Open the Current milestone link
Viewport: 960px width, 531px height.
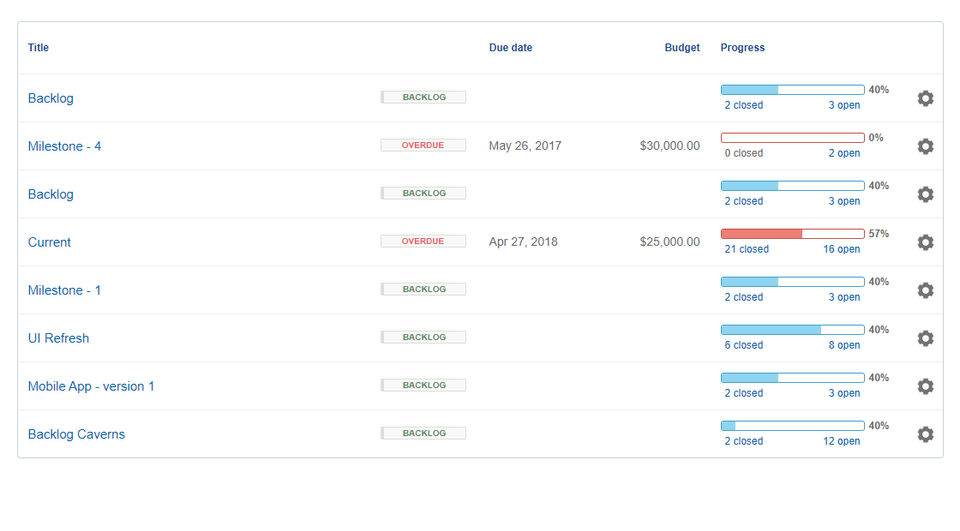(x=49, y=242)
